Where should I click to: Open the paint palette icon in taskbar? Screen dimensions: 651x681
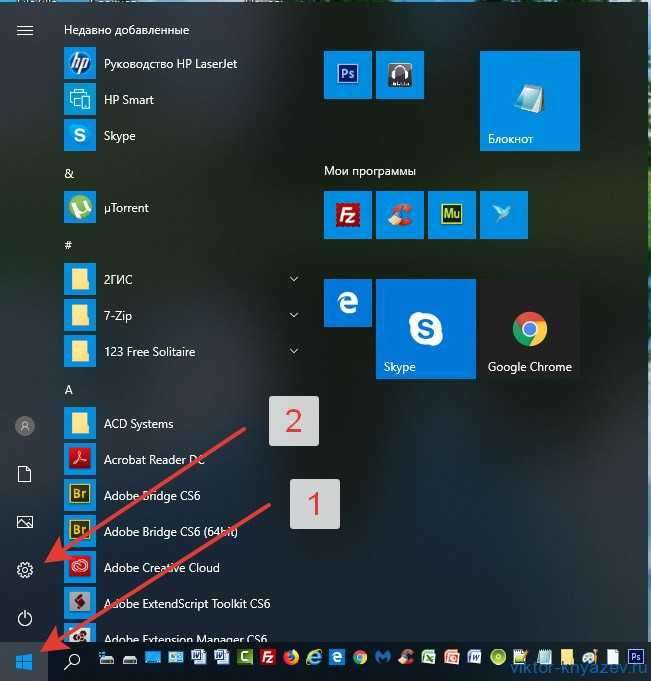(589, 657)
